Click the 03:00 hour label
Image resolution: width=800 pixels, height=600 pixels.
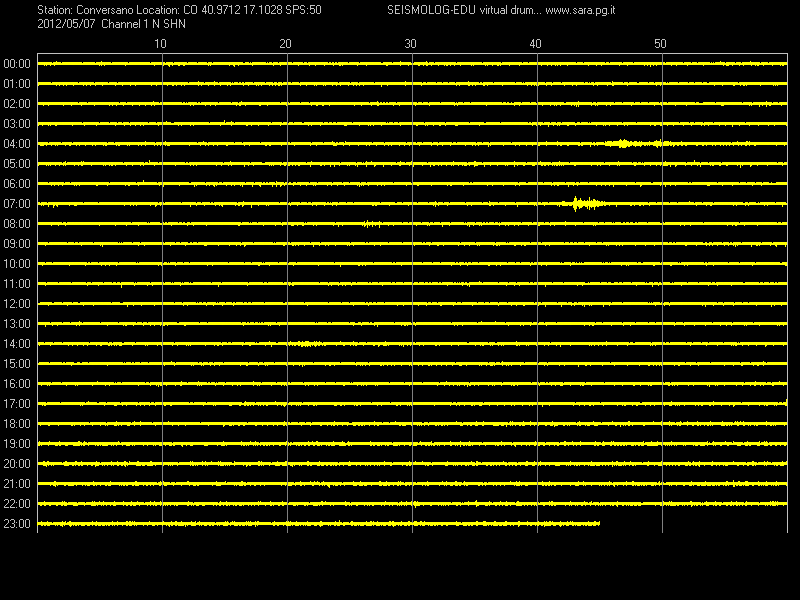point(17,124)
